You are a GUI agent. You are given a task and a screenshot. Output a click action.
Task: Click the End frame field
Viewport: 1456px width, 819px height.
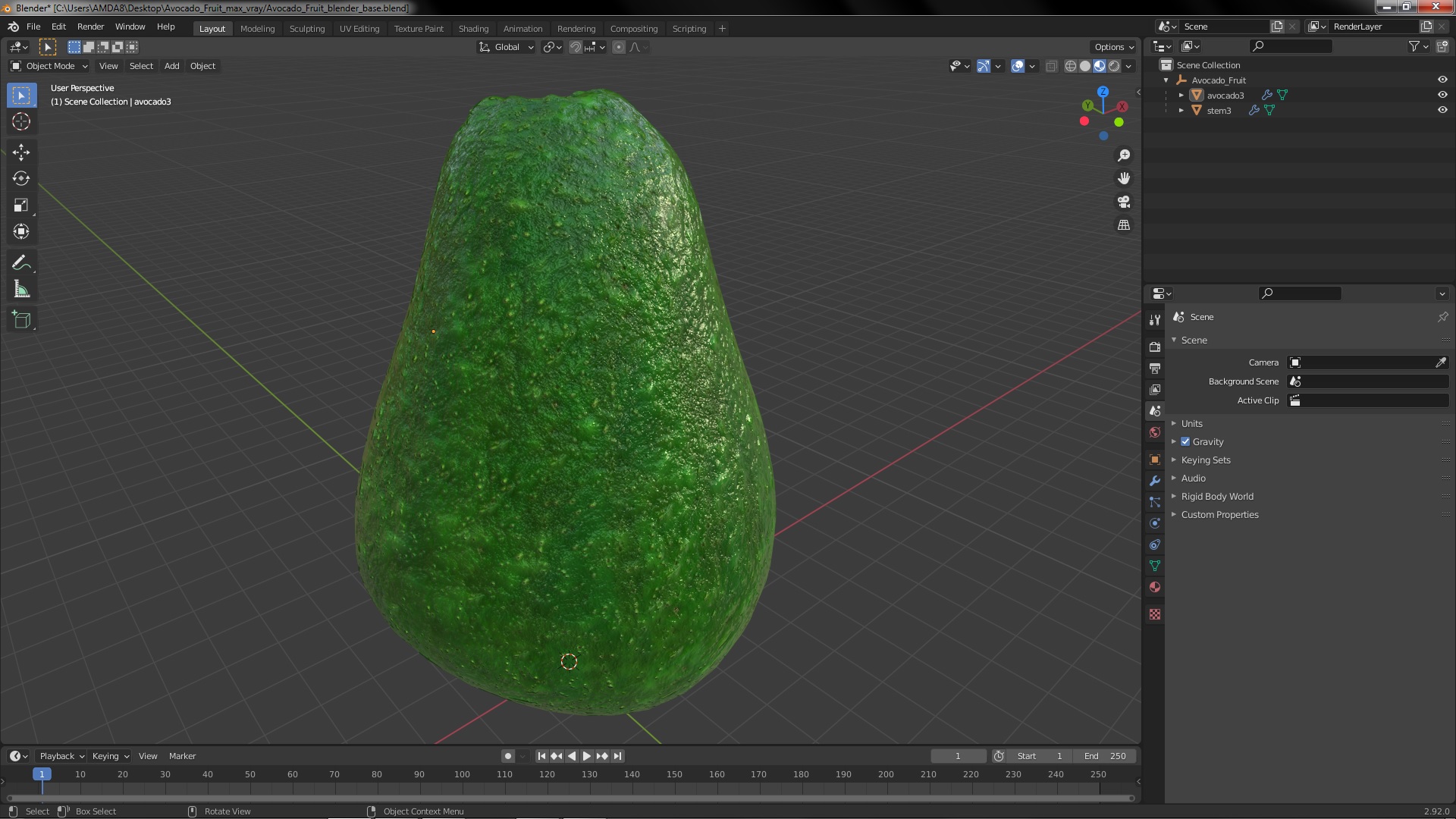tap(1104, 756)
